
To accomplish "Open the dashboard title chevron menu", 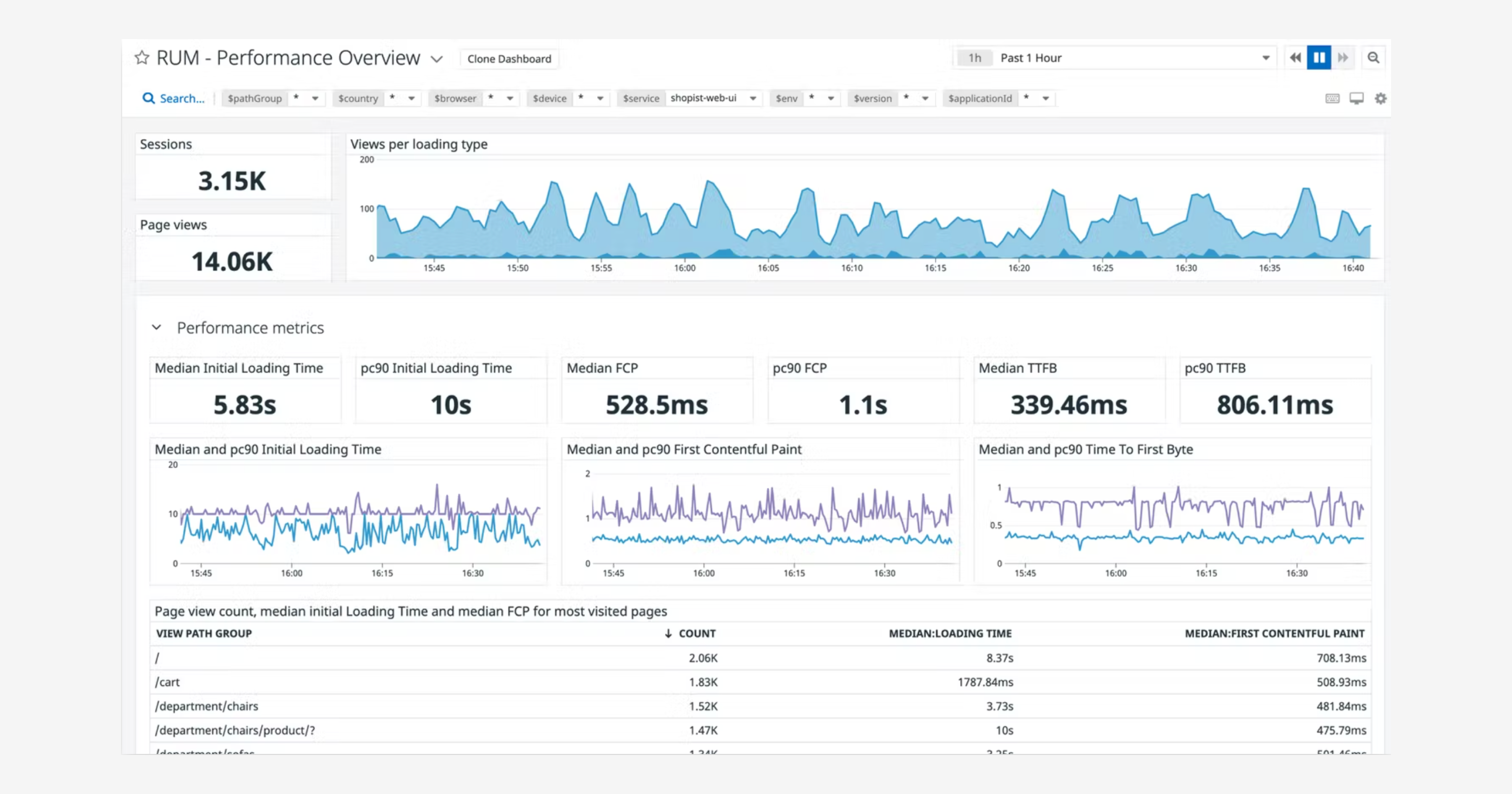I will click(437, 59).
